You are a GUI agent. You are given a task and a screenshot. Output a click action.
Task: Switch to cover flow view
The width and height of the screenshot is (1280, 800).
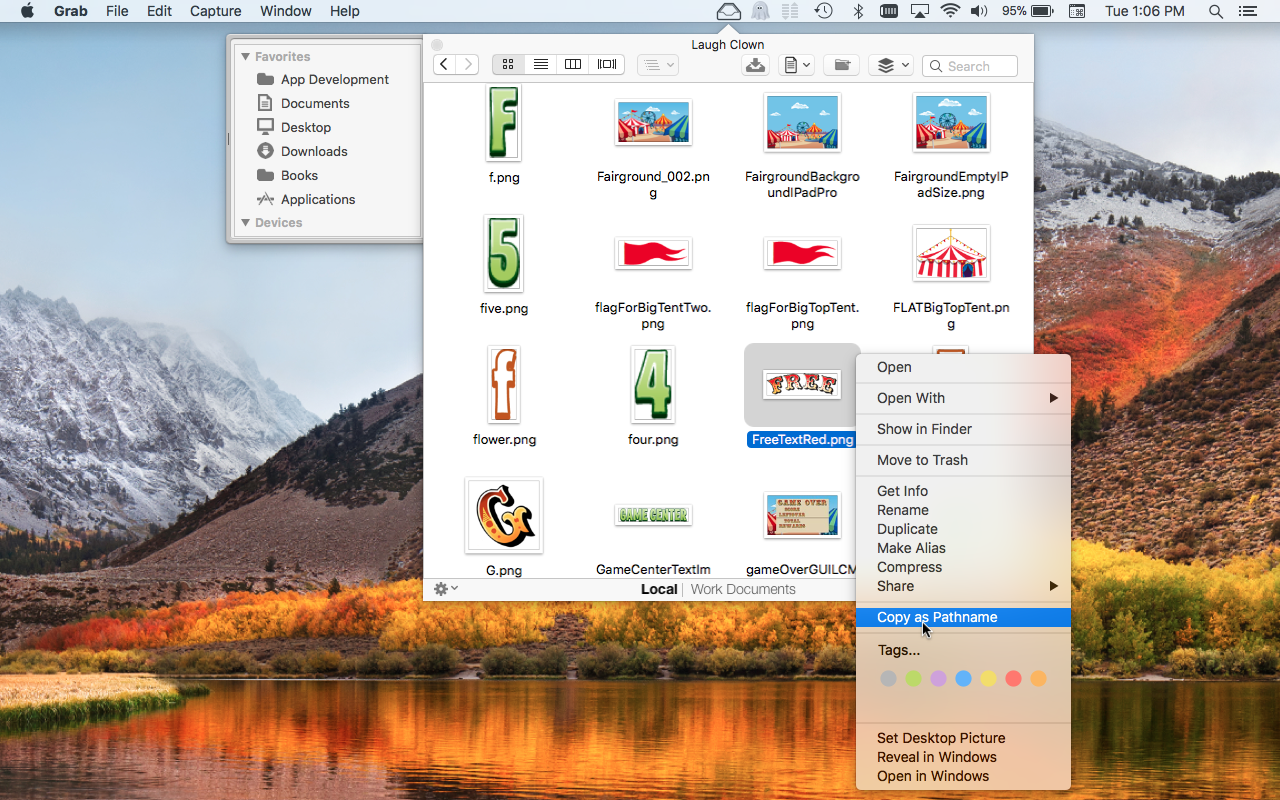pos(607,65)
